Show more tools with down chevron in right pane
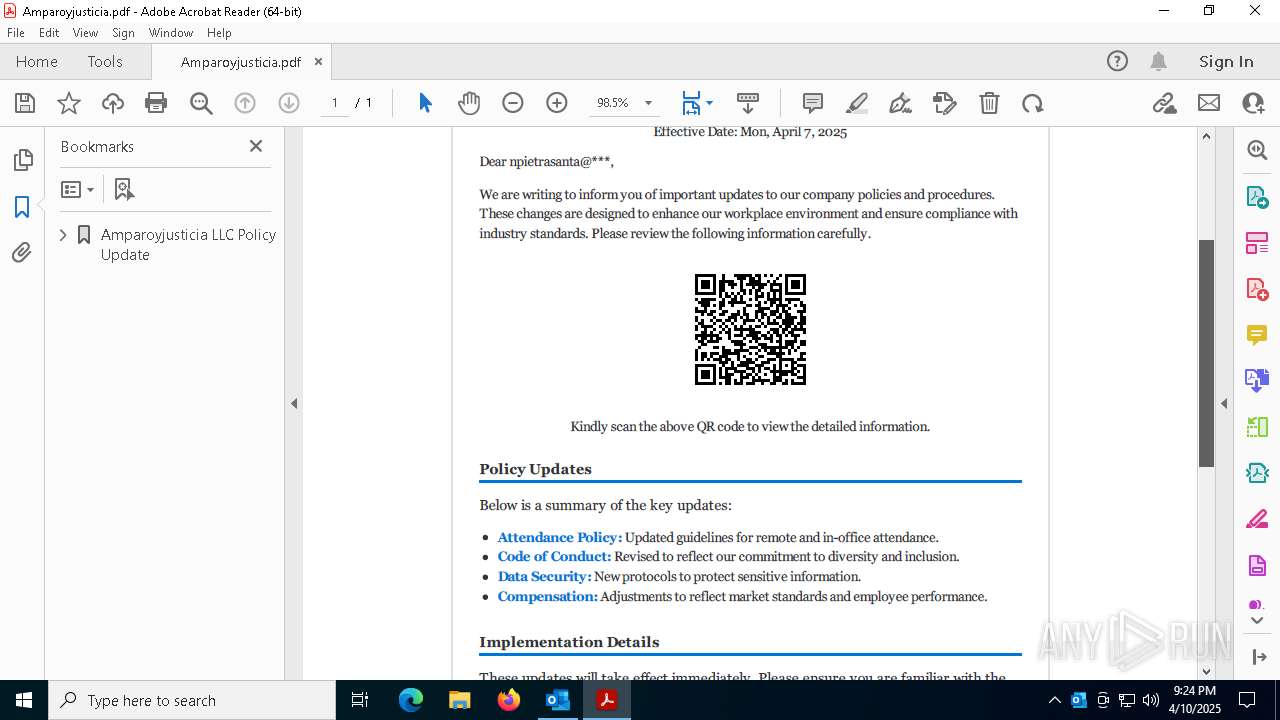Screen dimensions: 1280x720 pos(1257,621)
